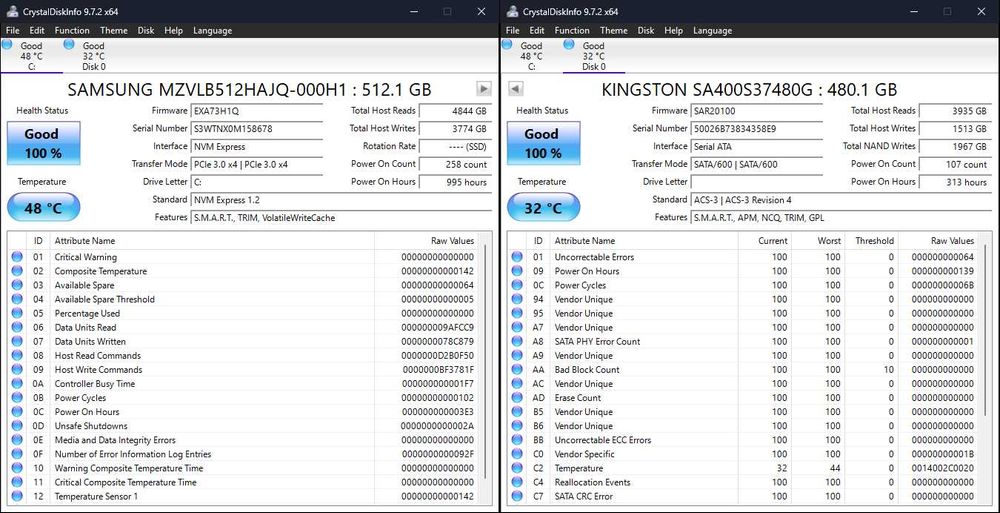The image size is (1000, 513).
Task: Select the Reallocation Events attribute row
Action: (592, 482)
